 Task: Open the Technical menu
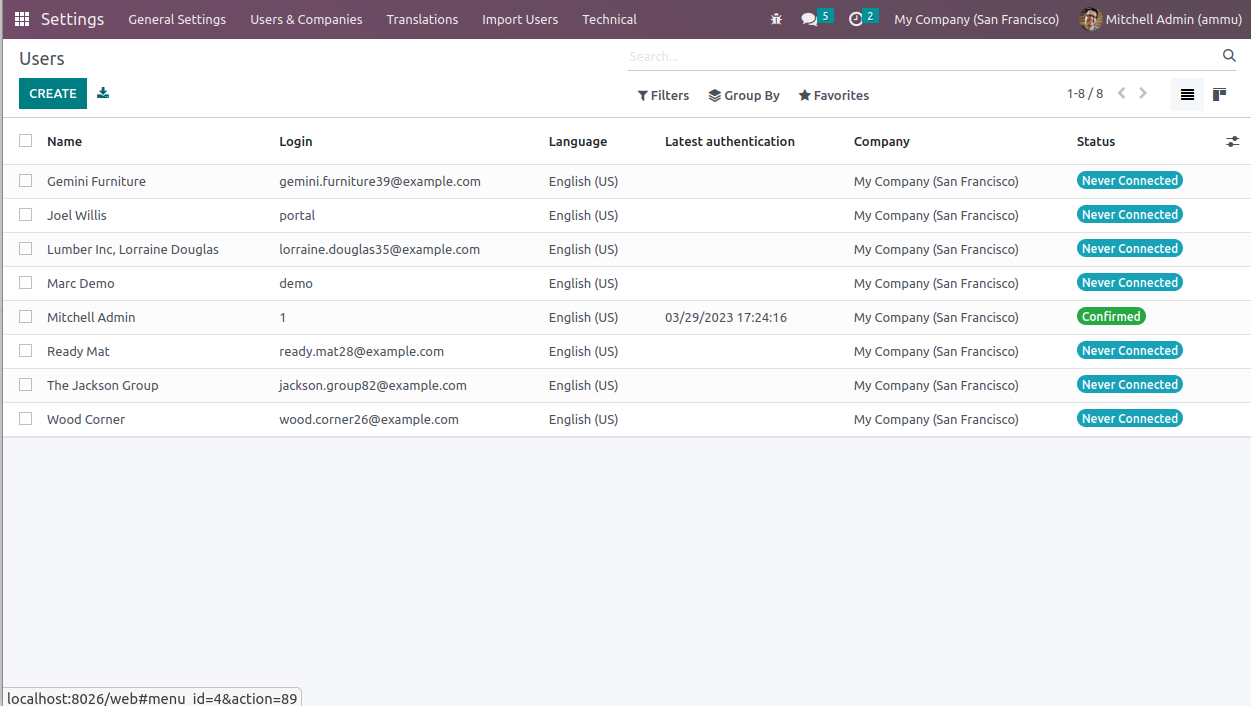[609, 19]
